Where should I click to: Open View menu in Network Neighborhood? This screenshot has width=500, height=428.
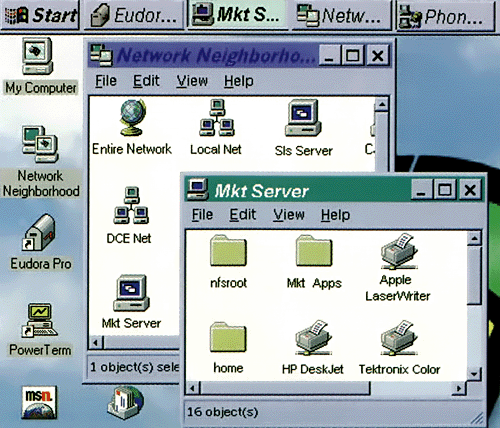(x=192, y=81)
